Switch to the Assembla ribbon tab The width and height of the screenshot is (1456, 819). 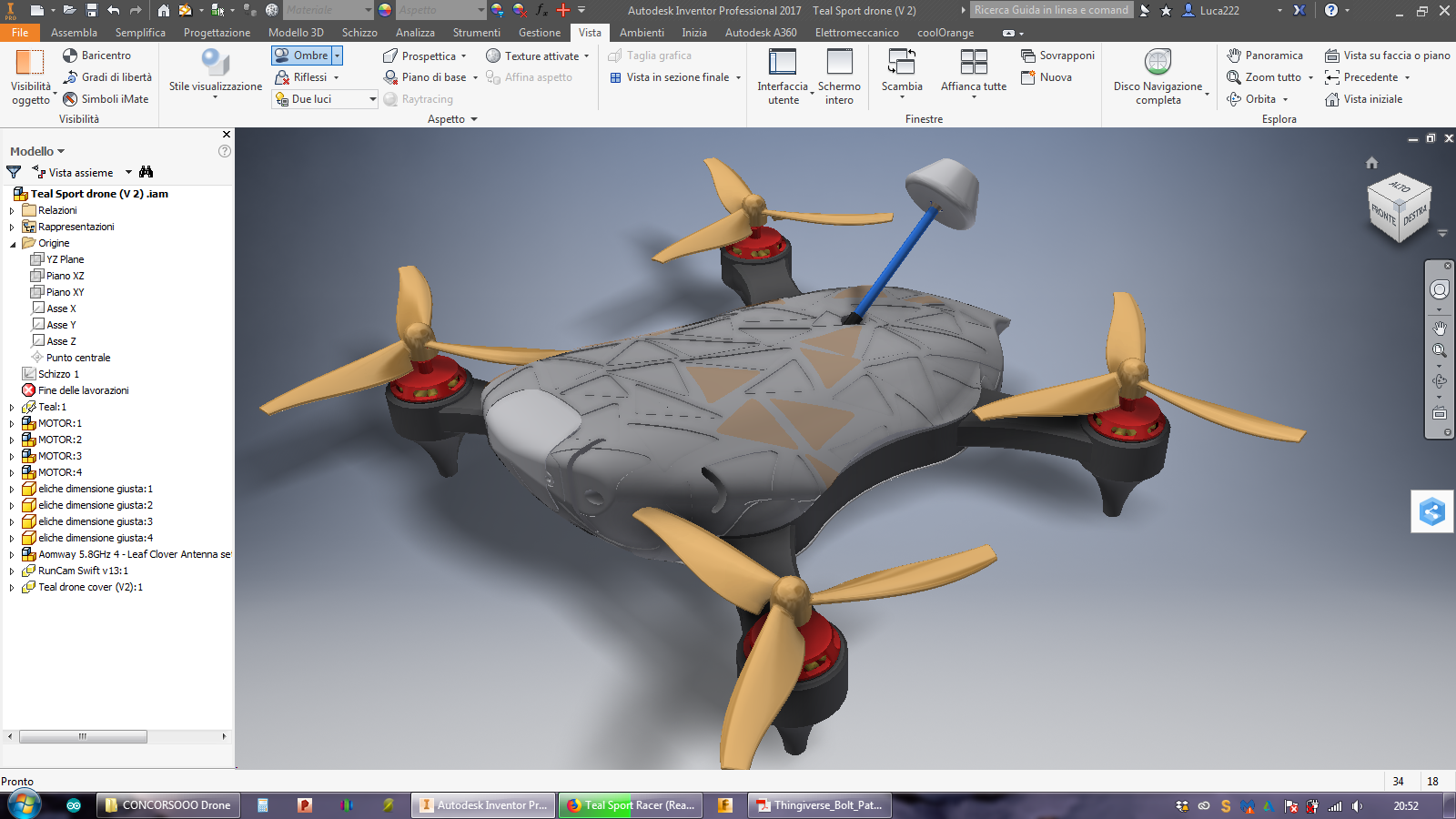(74, 32)
